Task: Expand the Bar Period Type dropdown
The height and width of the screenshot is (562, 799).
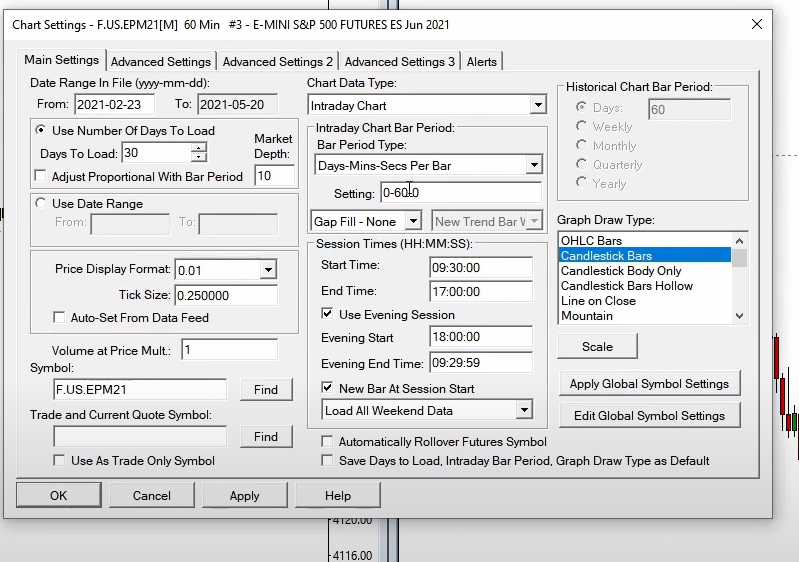Action: [x=533, y=165]
